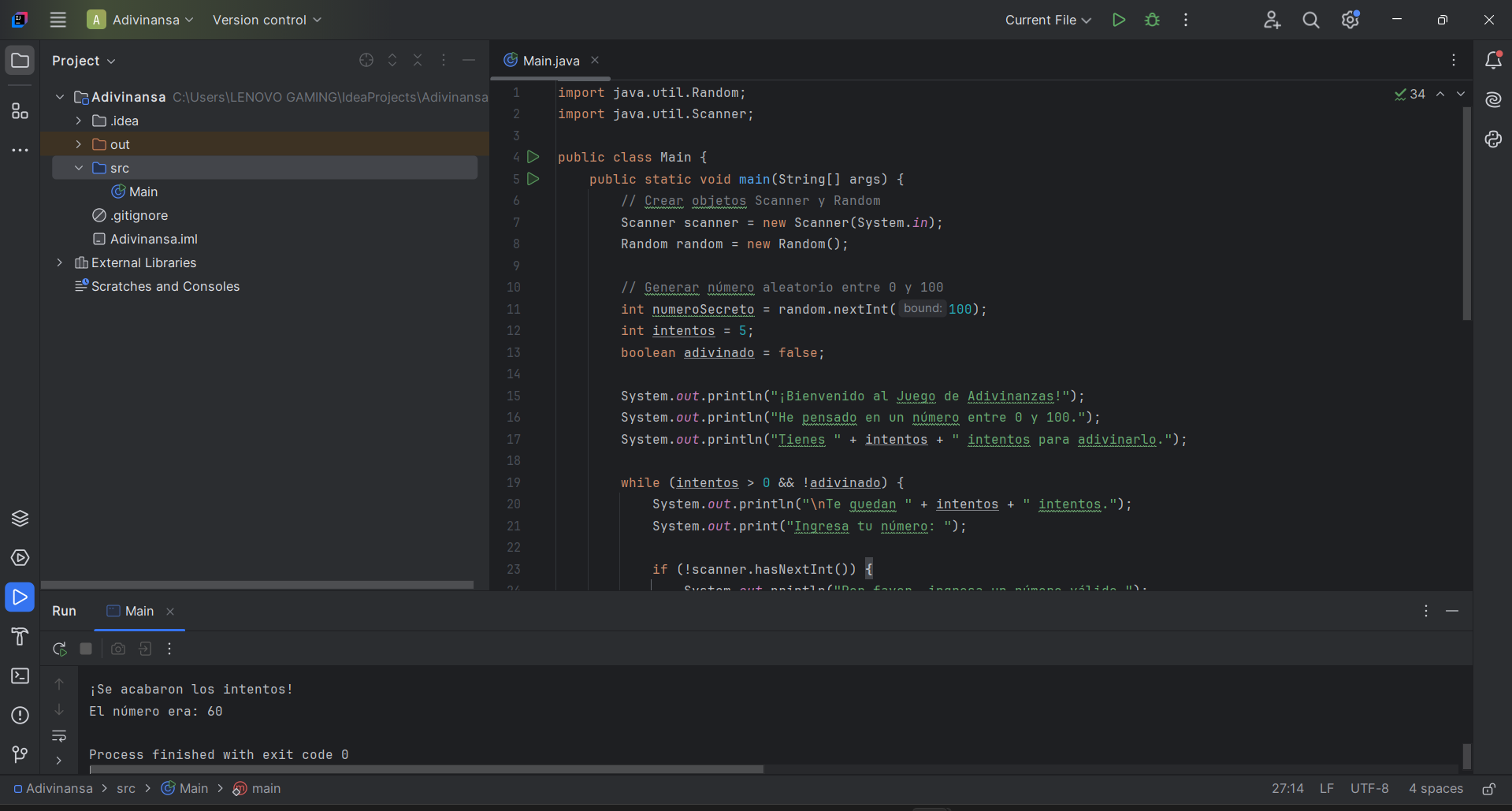1512x811 pixels.
Task: Open Code With Me user icon
Action: (1272, 20)
